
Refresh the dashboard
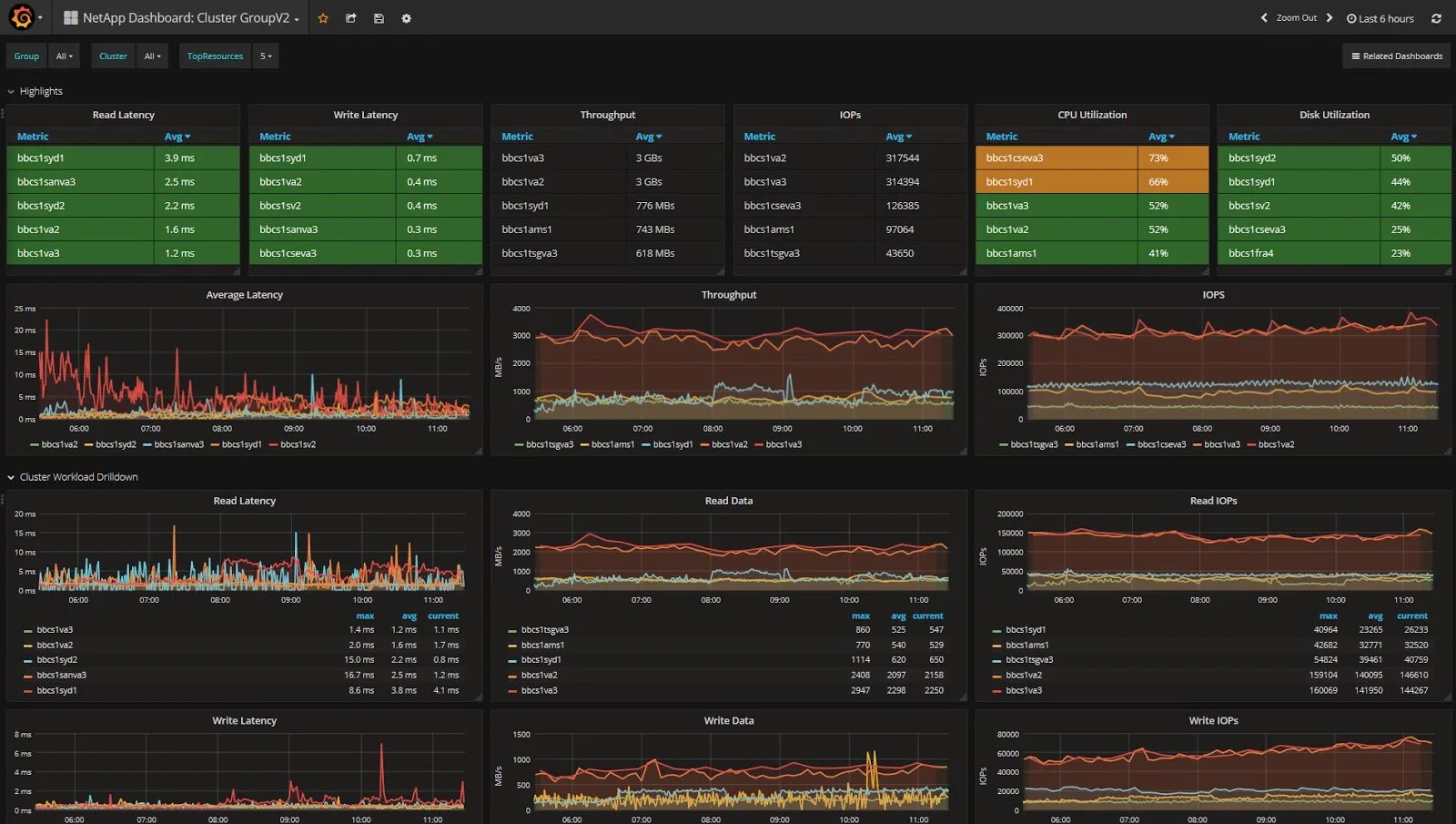point(1437,18)
